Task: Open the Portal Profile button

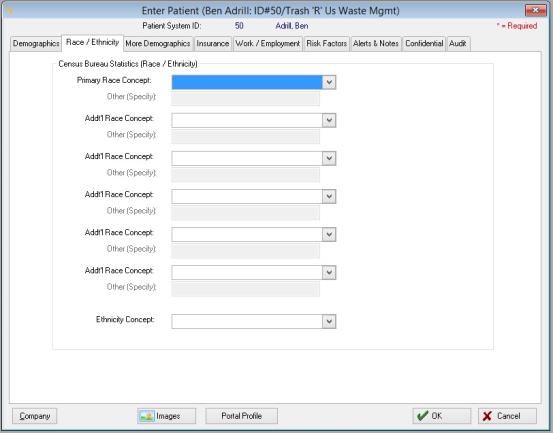Action: [x=242, y=416]
